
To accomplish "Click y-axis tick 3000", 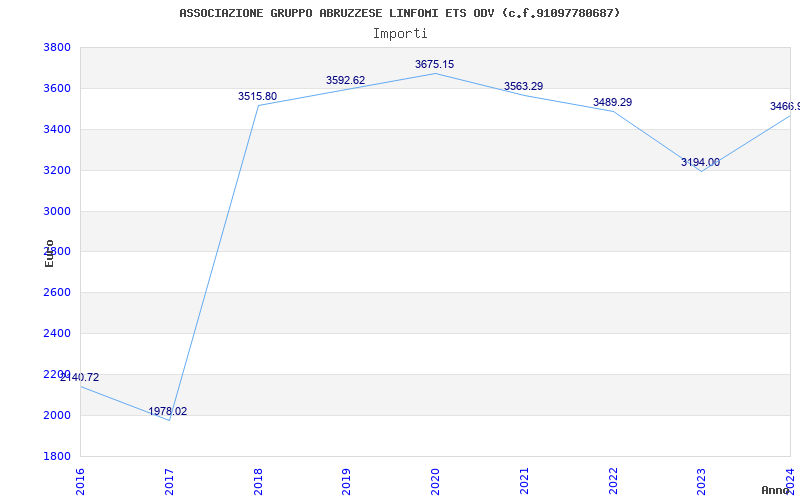I will 55,211.
